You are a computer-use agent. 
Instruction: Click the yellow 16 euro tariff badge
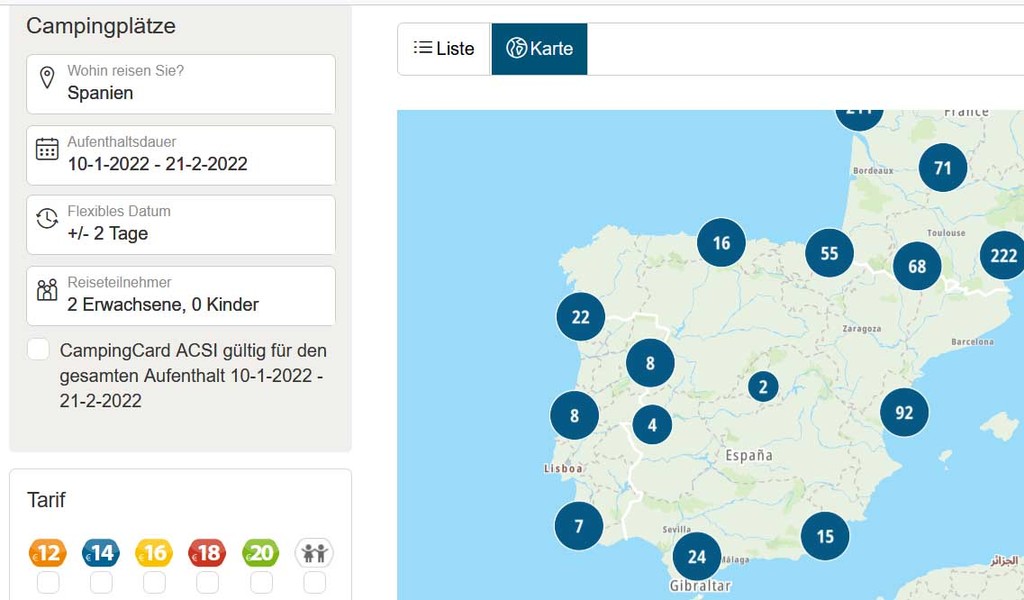[x=154, y=553]
